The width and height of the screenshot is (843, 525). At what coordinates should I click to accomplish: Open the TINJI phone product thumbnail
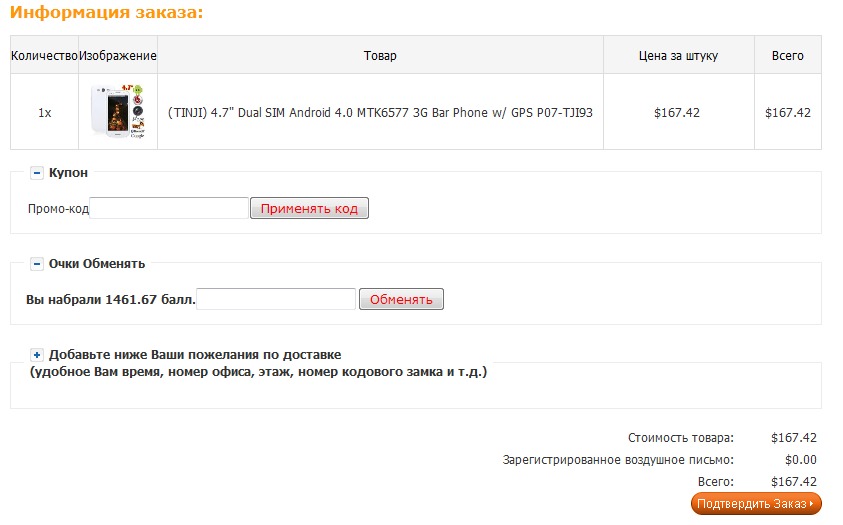click(117, 112)
